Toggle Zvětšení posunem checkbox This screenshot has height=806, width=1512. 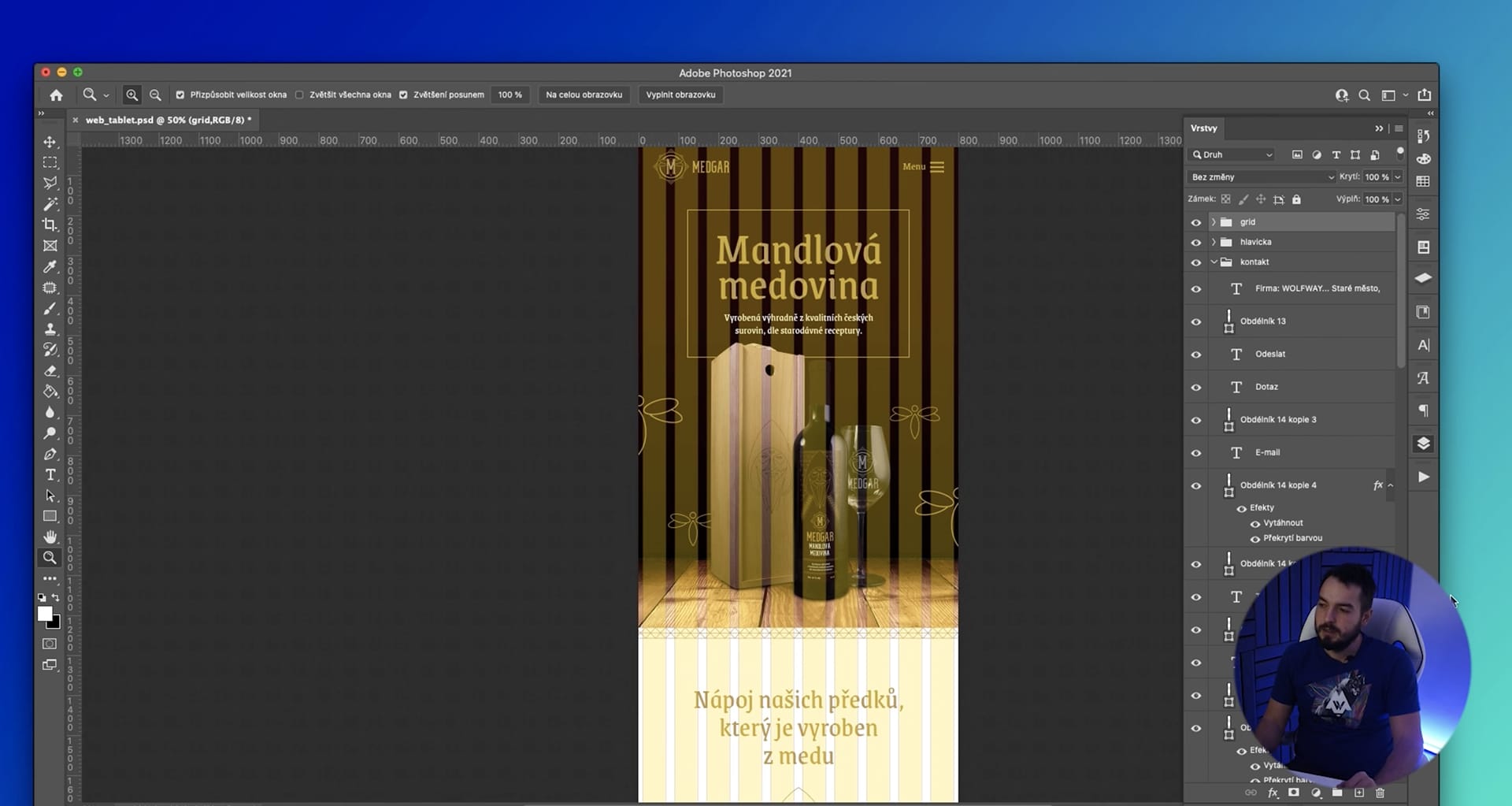(x=403, y=95)
